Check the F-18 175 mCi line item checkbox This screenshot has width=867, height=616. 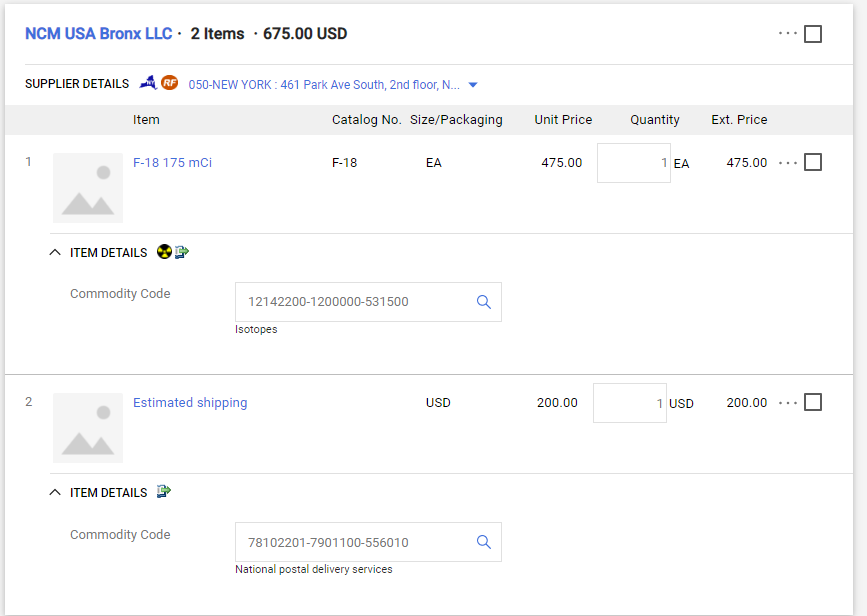point(813,162)
